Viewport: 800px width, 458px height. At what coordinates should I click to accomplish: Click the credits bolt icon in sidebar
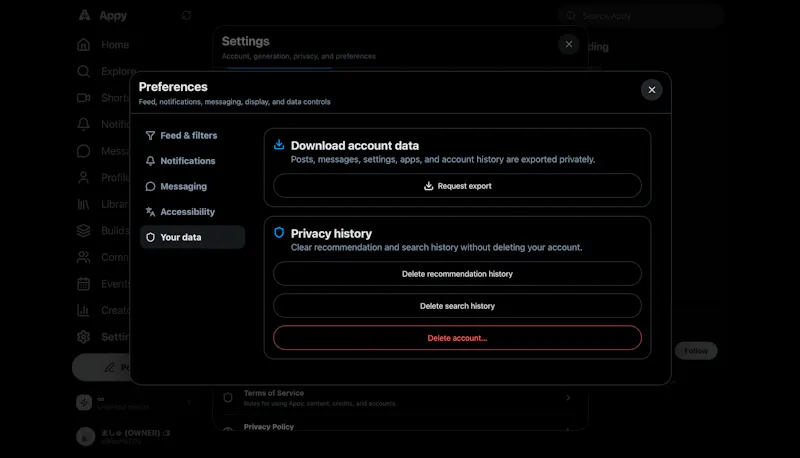(x=84, y=402)
